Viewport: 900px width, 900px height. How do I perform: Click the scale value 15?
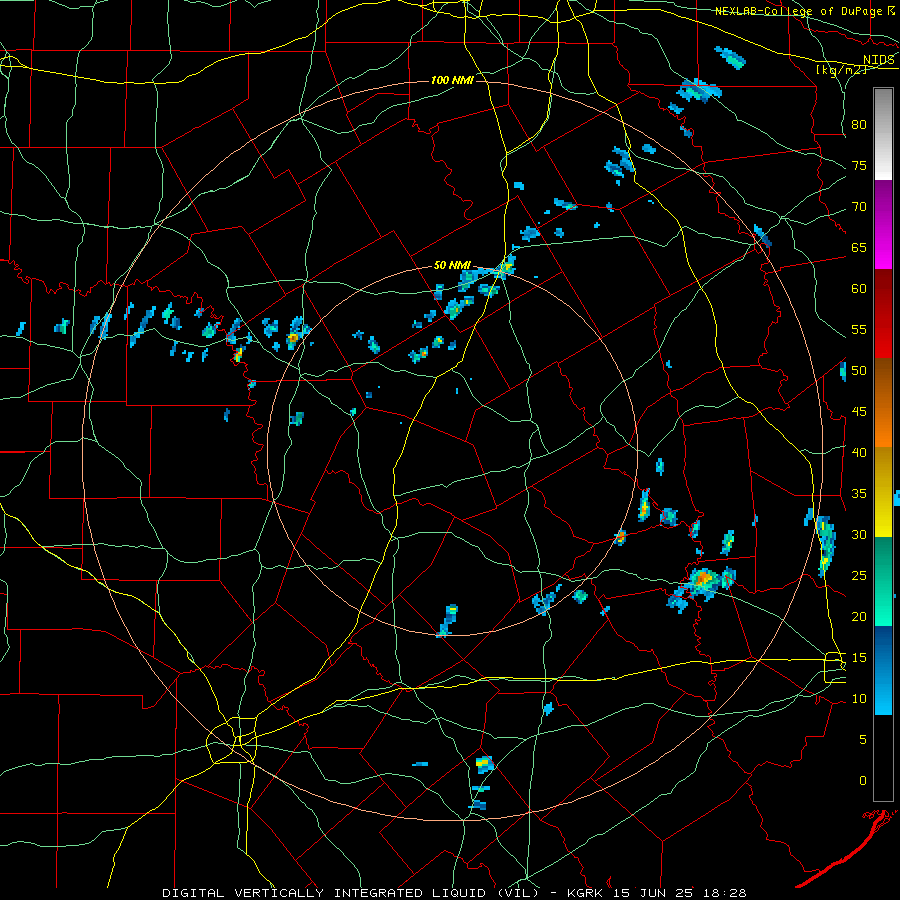859,658
